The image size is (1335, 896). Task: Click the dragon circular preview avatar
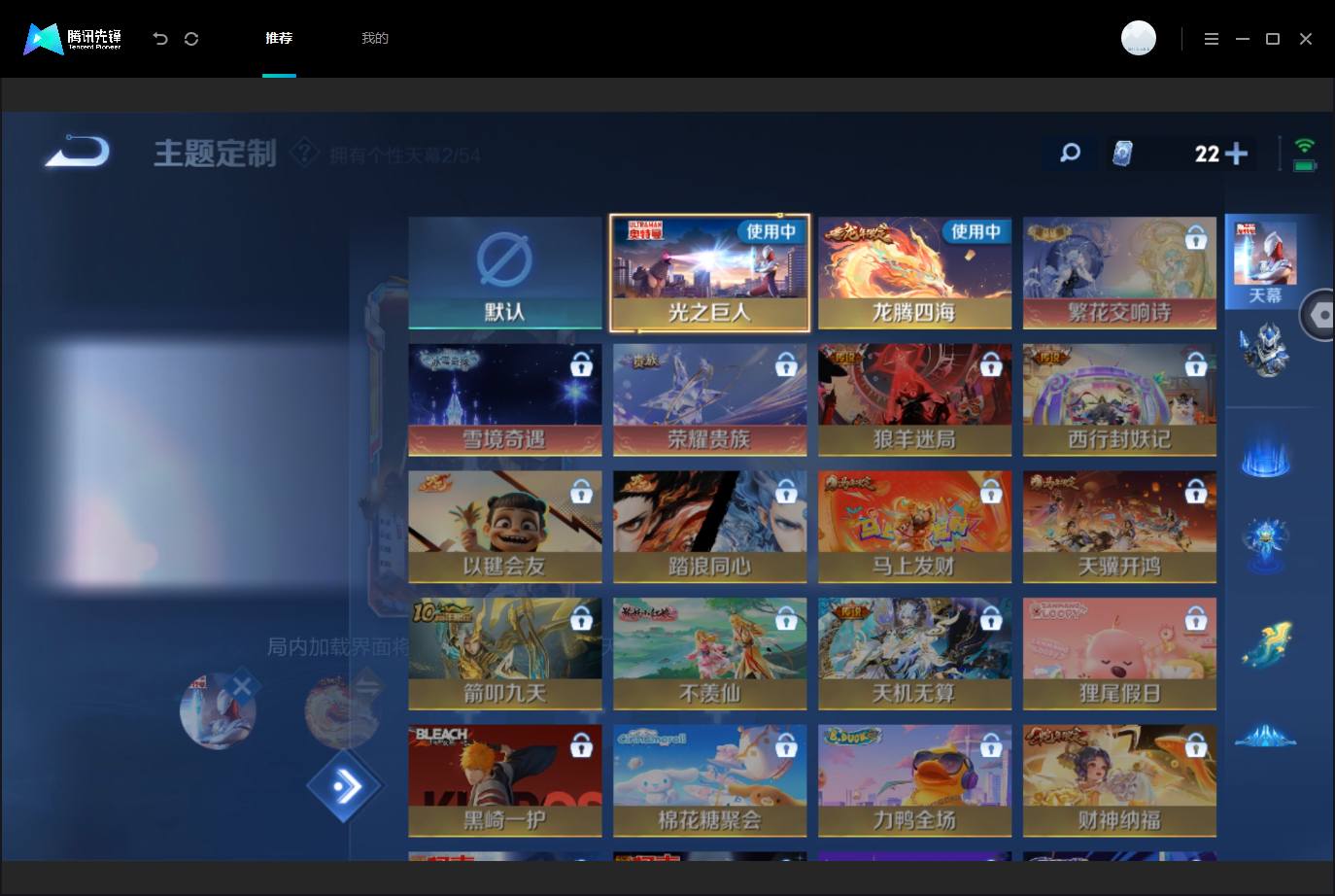pyautogui.click(x=343, y=711)
